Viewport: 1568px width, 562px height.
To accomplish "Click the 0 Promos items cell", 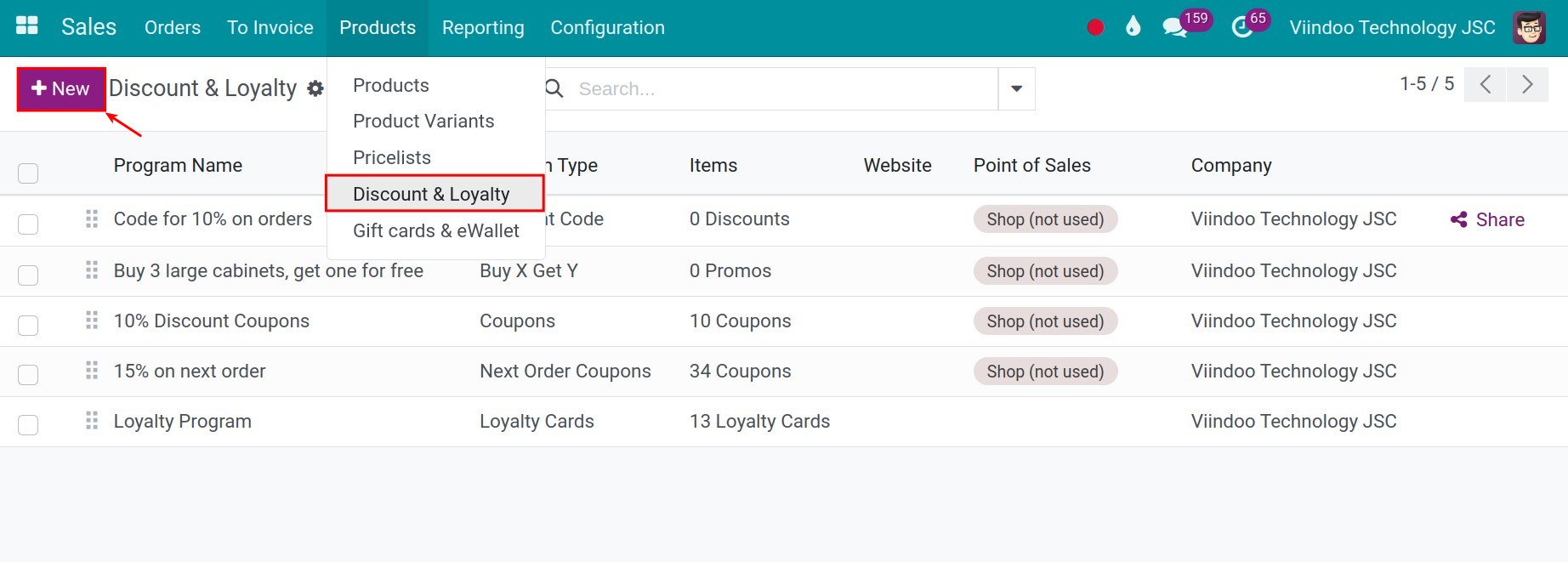I will [x=730, y=270].
